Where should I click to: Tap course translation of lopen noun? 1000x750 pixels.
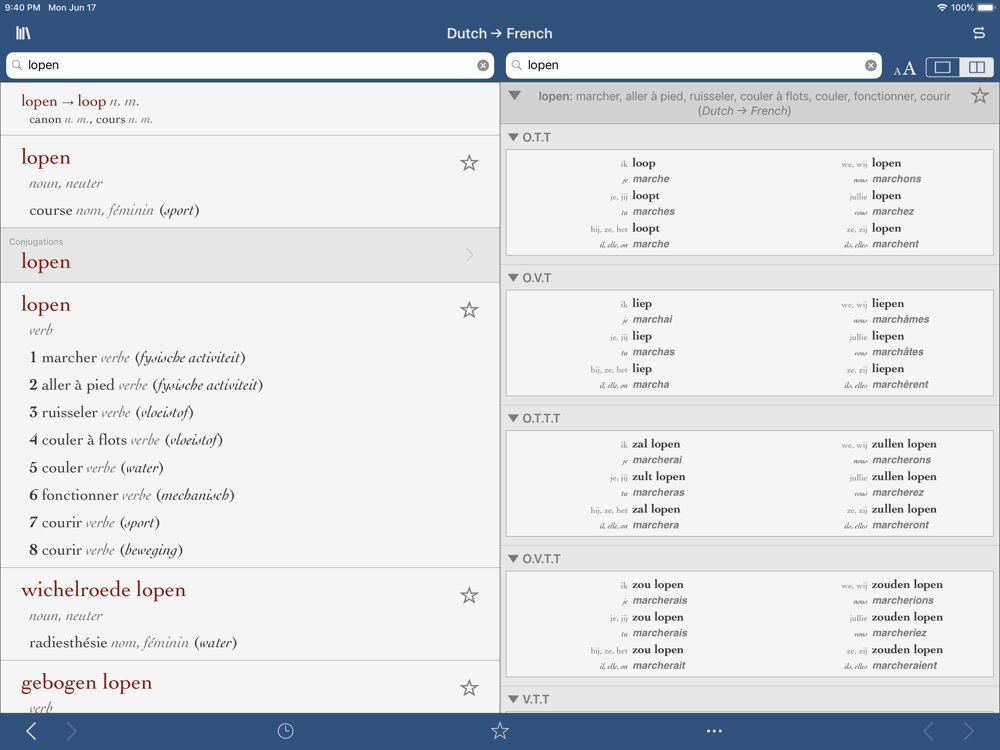coord(51,210)
